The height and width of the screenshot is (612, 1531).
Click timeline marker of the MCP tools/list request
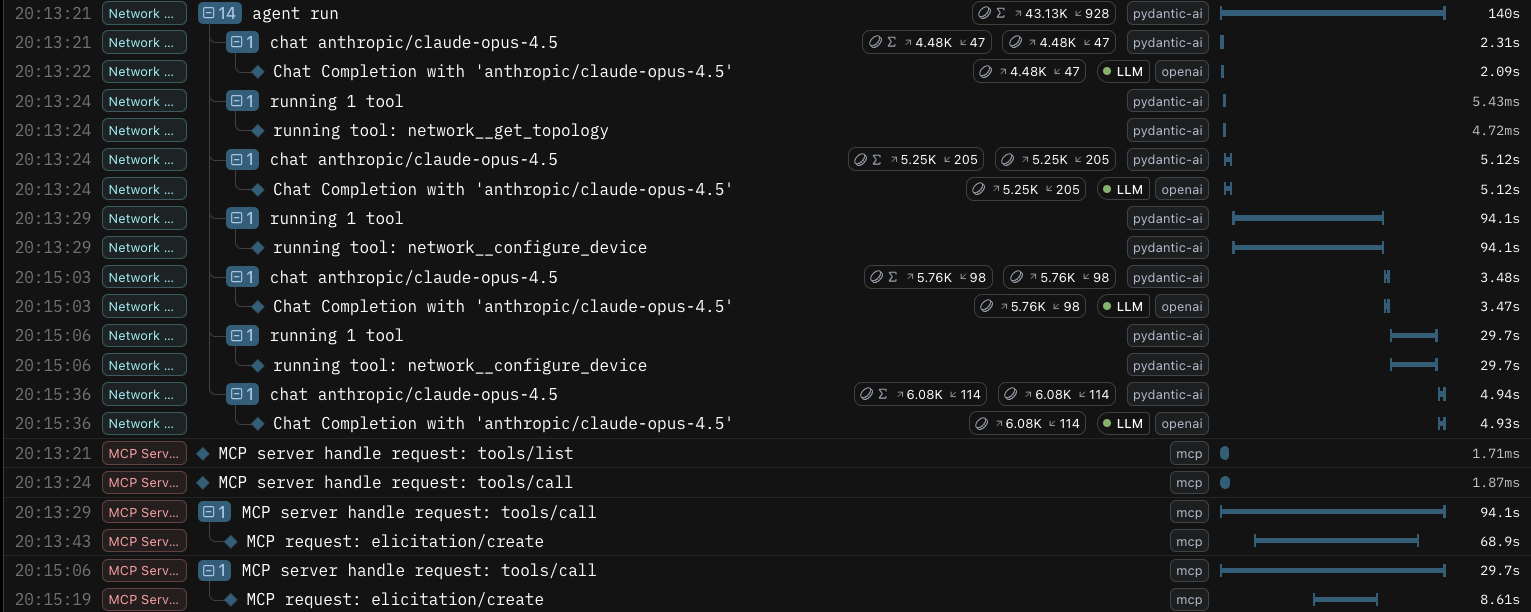[1224, 453]
